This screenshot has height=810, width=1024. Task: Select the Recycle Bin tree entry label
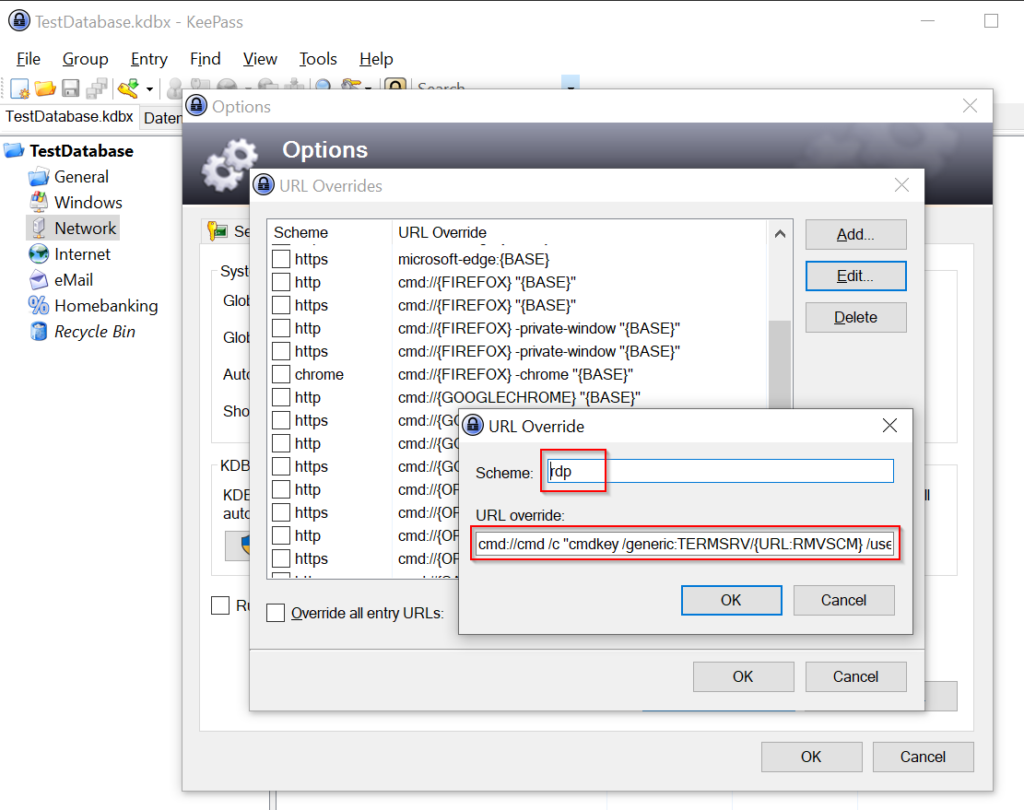(x=95, y=332)
